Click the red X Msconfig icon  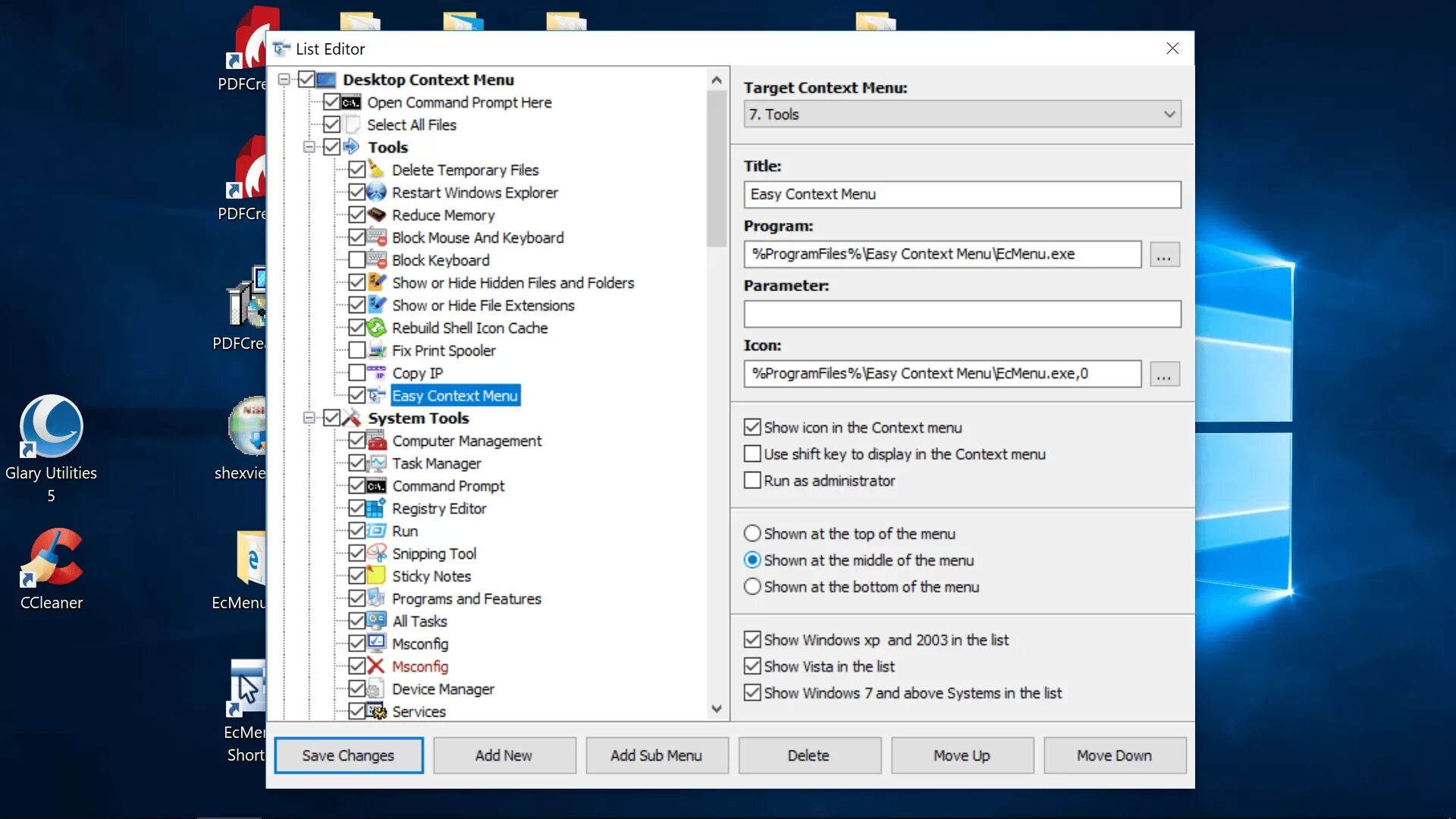(x=376, y=666)
